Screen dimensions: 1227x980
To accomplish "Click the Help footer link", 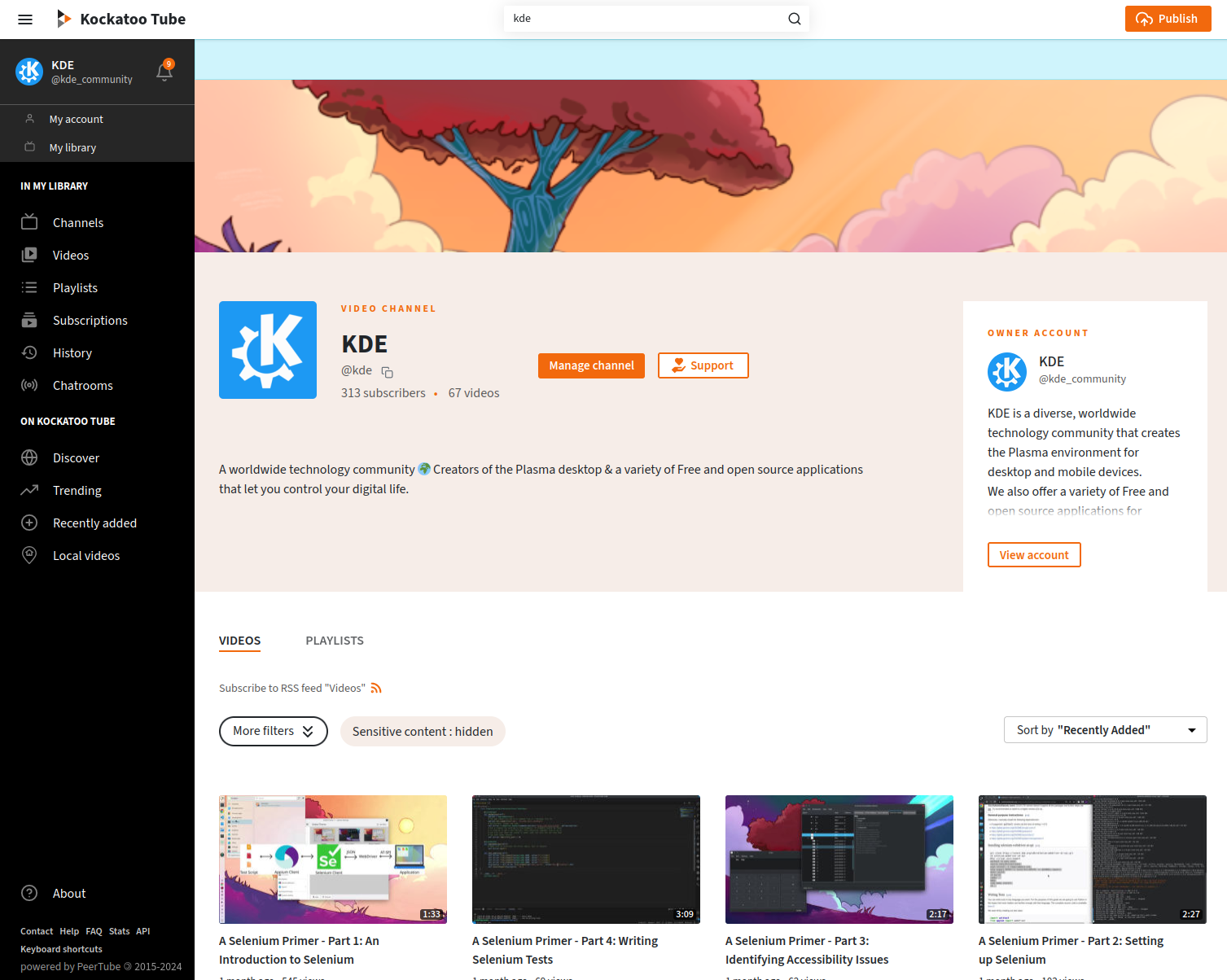I will [69, 931].
